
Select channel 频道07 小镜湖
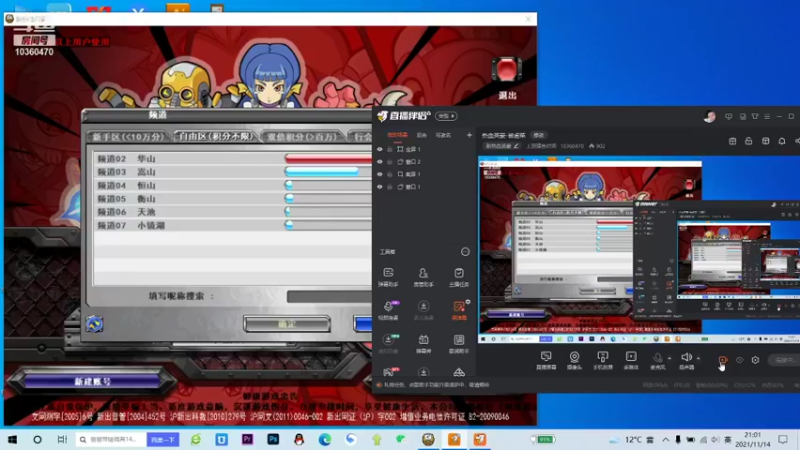233,225
